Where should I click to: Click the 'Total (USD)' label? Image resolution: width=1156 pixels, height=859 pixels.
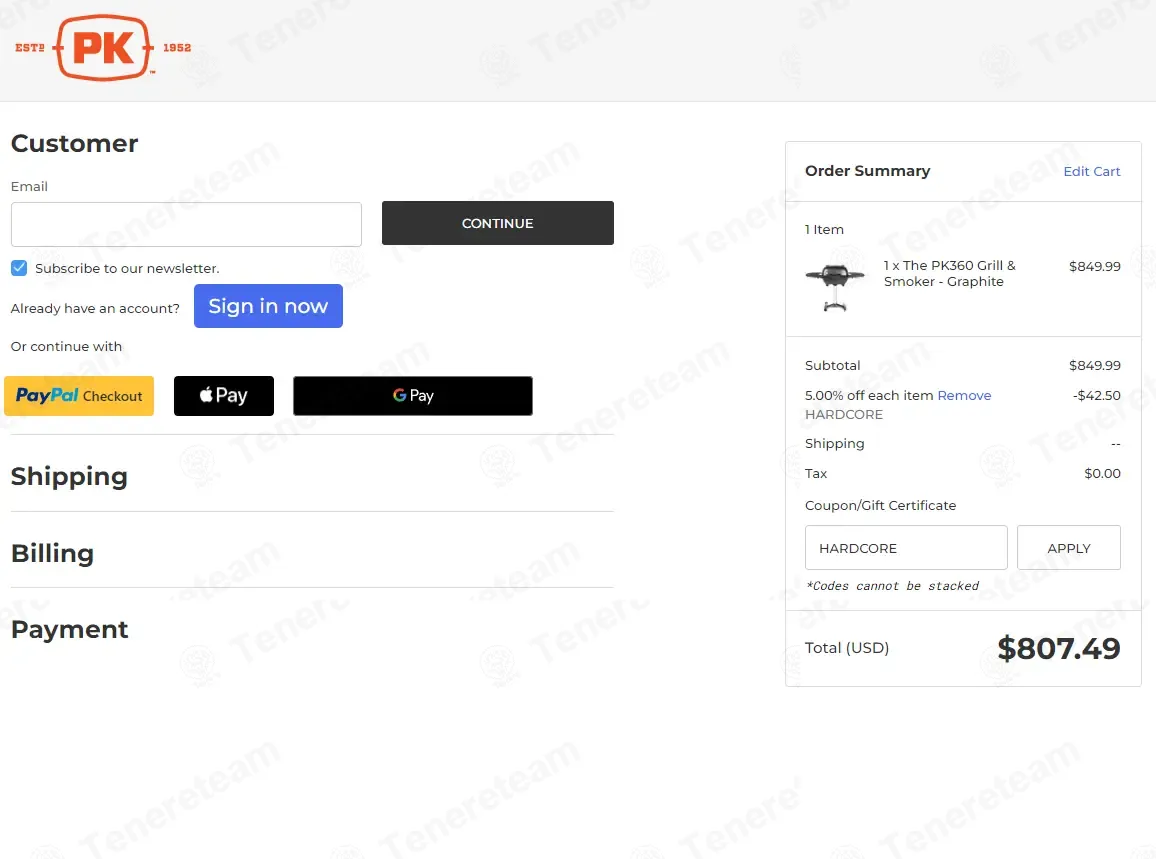846,648
